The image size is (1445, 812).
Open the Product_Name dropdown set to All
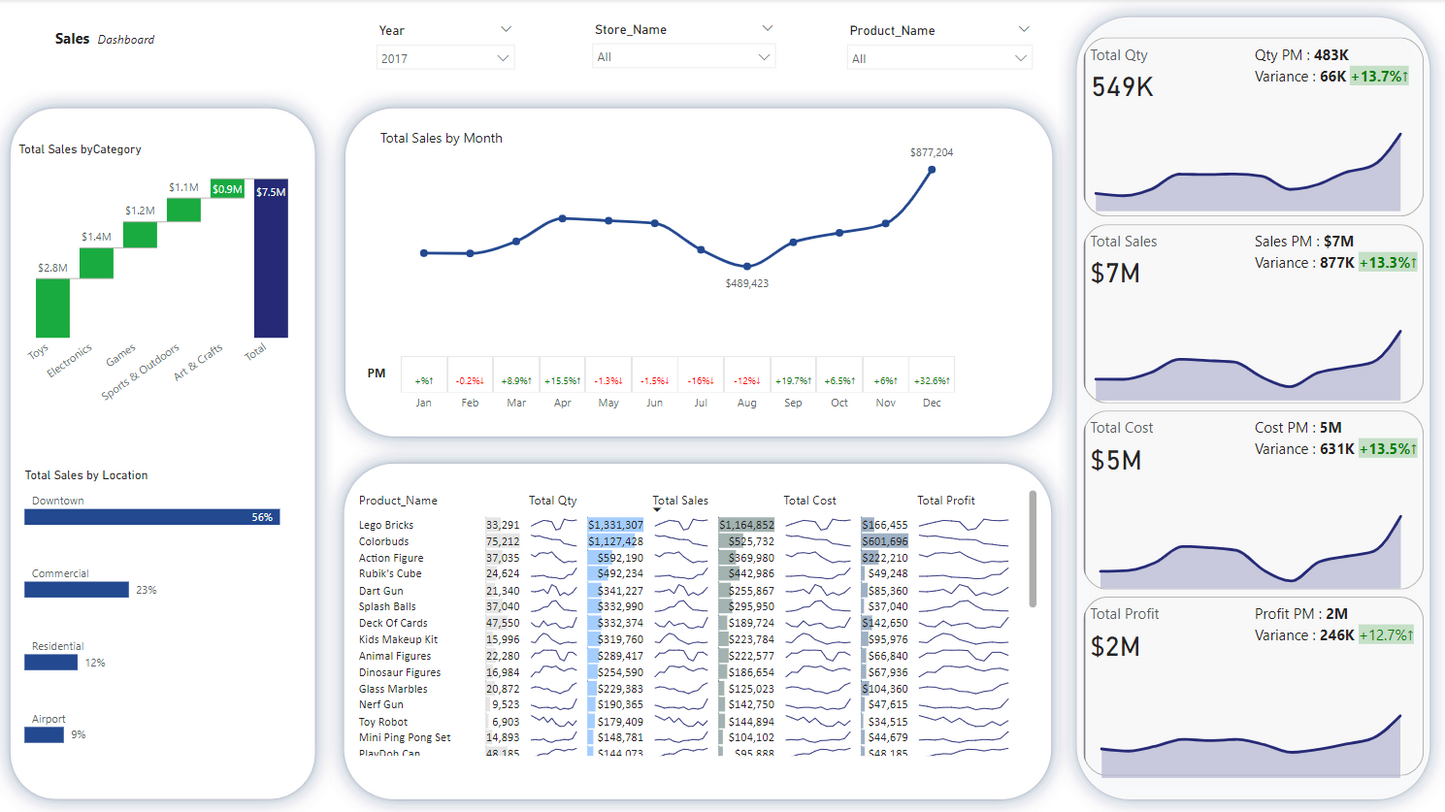click(939, 59)
